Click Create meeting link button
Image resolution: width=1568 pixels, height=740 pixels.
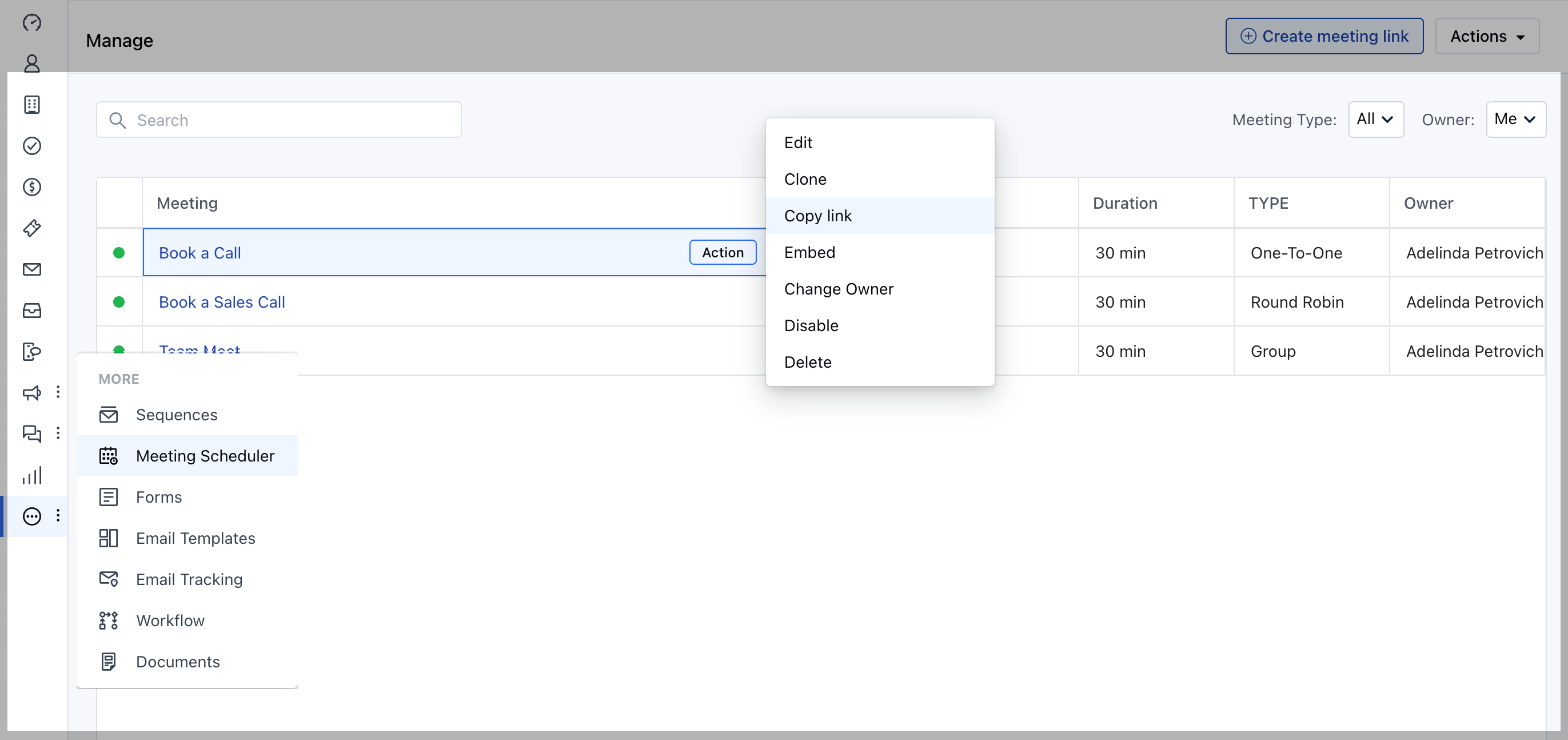[1324, 37]
